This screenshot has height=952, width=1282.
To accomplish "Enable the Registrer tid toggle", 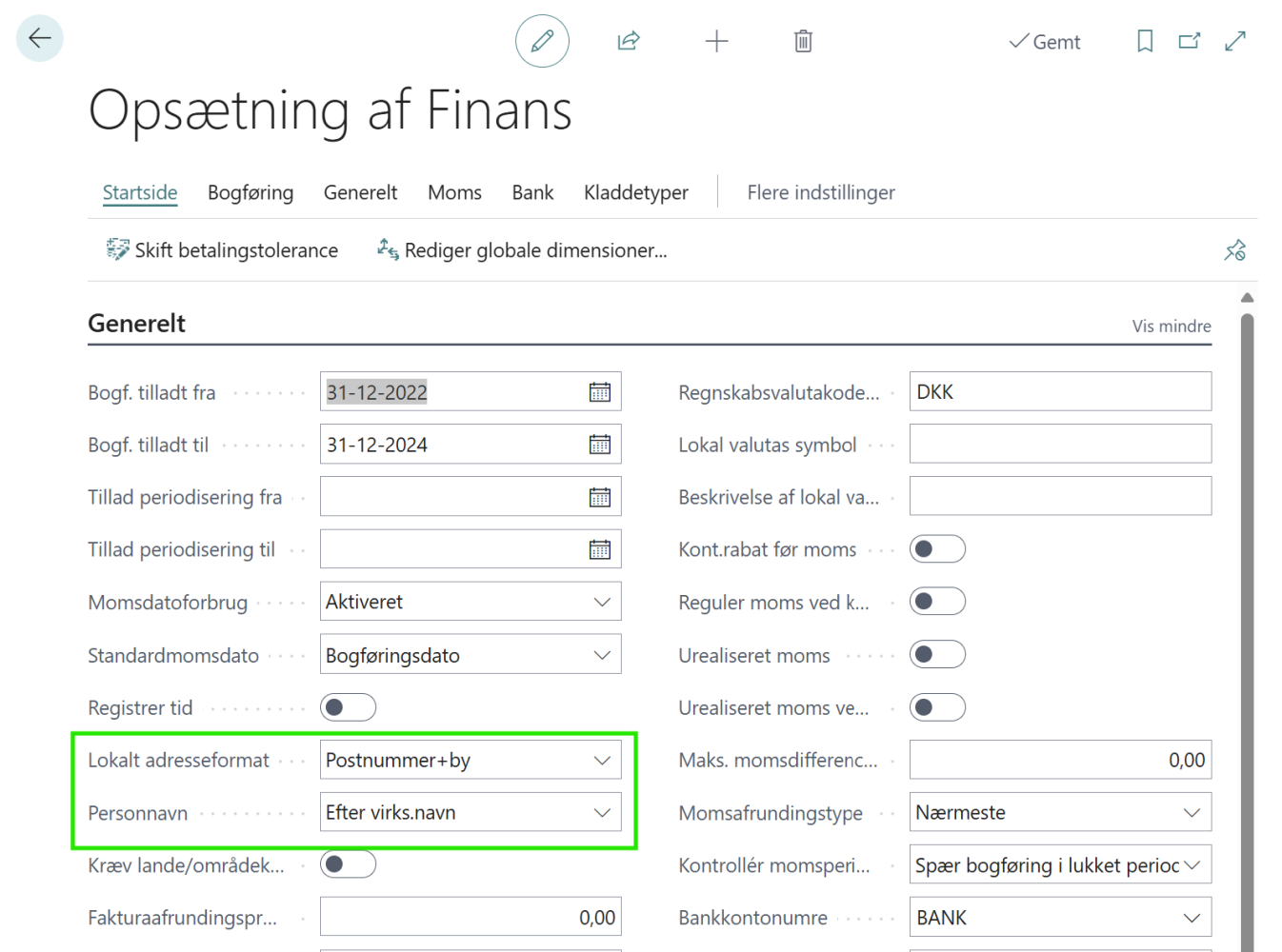I will (348, 707).
